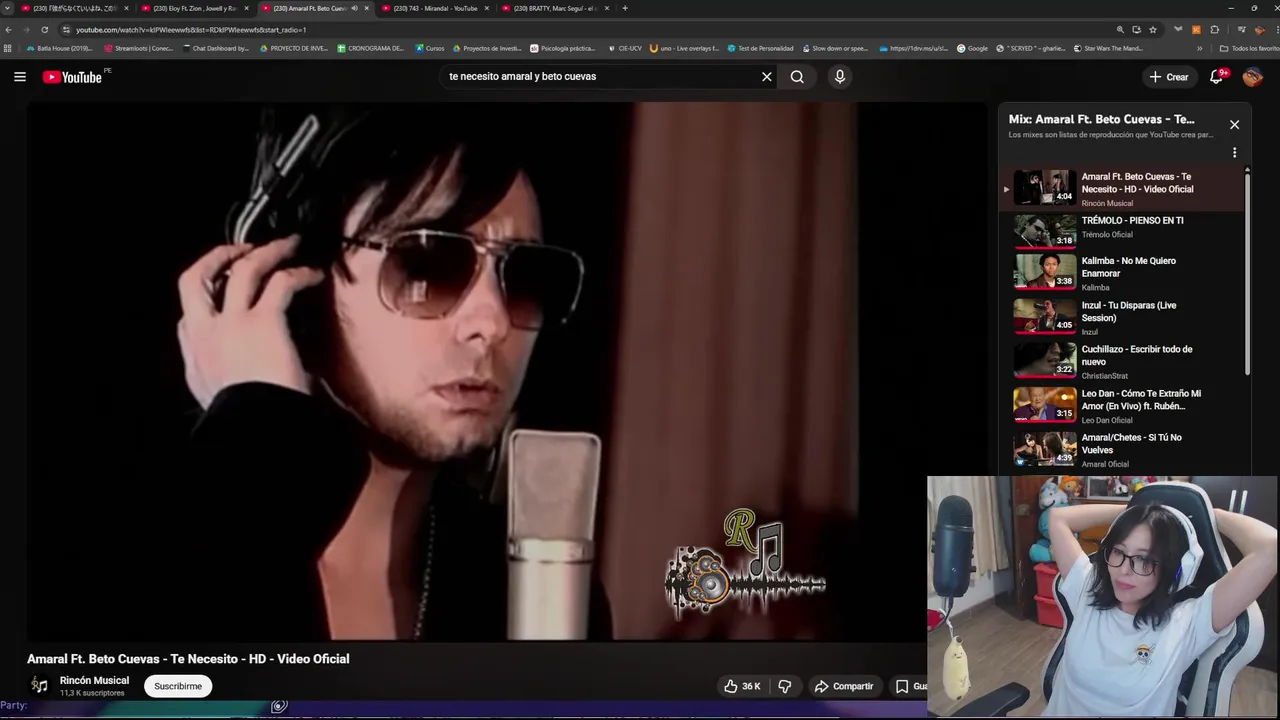Open the Chat Dashboard bookmark
The height and width of the screenshot is (720, 1280).
click(216, 48)
